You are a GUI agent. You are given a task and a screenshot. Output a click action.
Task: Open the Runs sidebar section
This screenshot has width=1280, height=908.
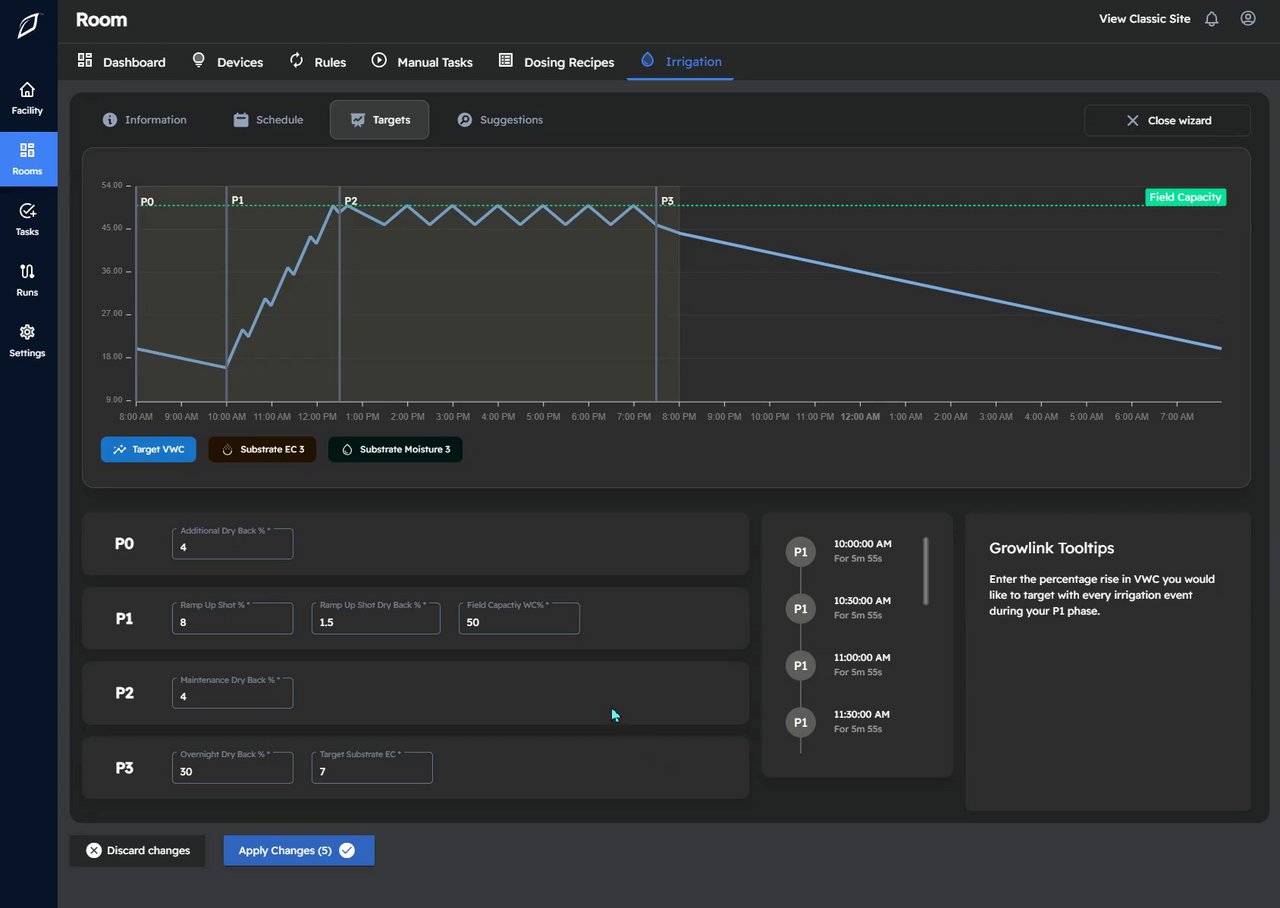(28, 281)
